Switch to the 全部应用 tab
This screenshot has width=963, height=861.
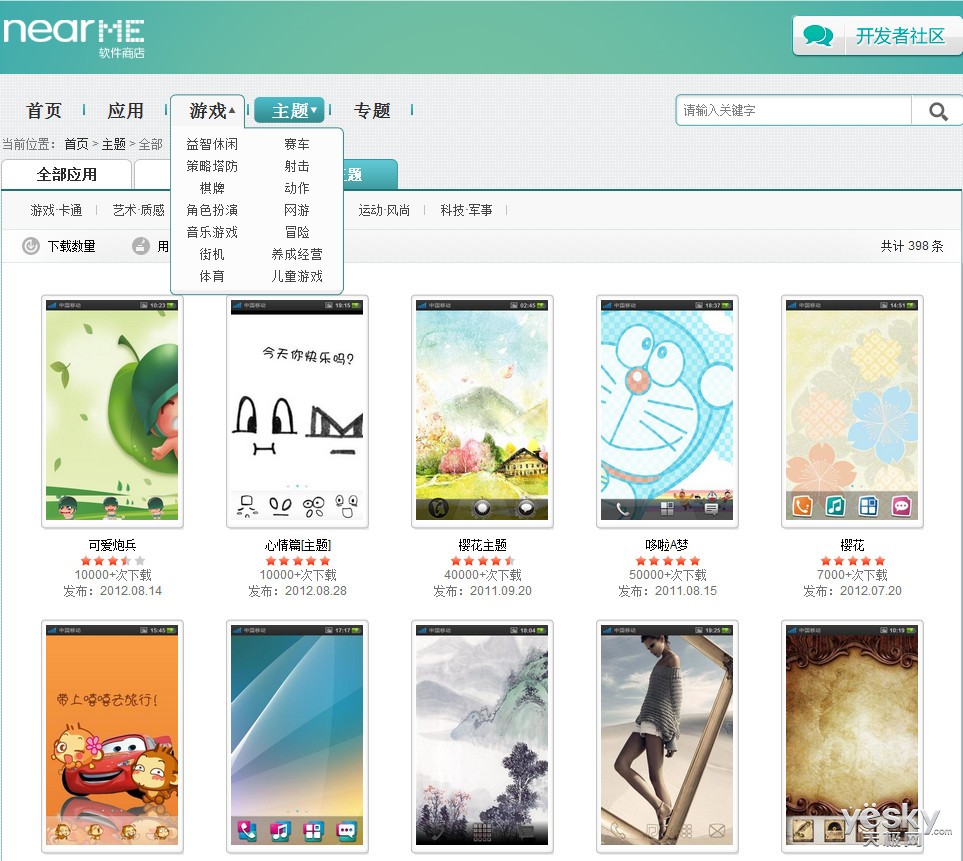coord(67,174)
